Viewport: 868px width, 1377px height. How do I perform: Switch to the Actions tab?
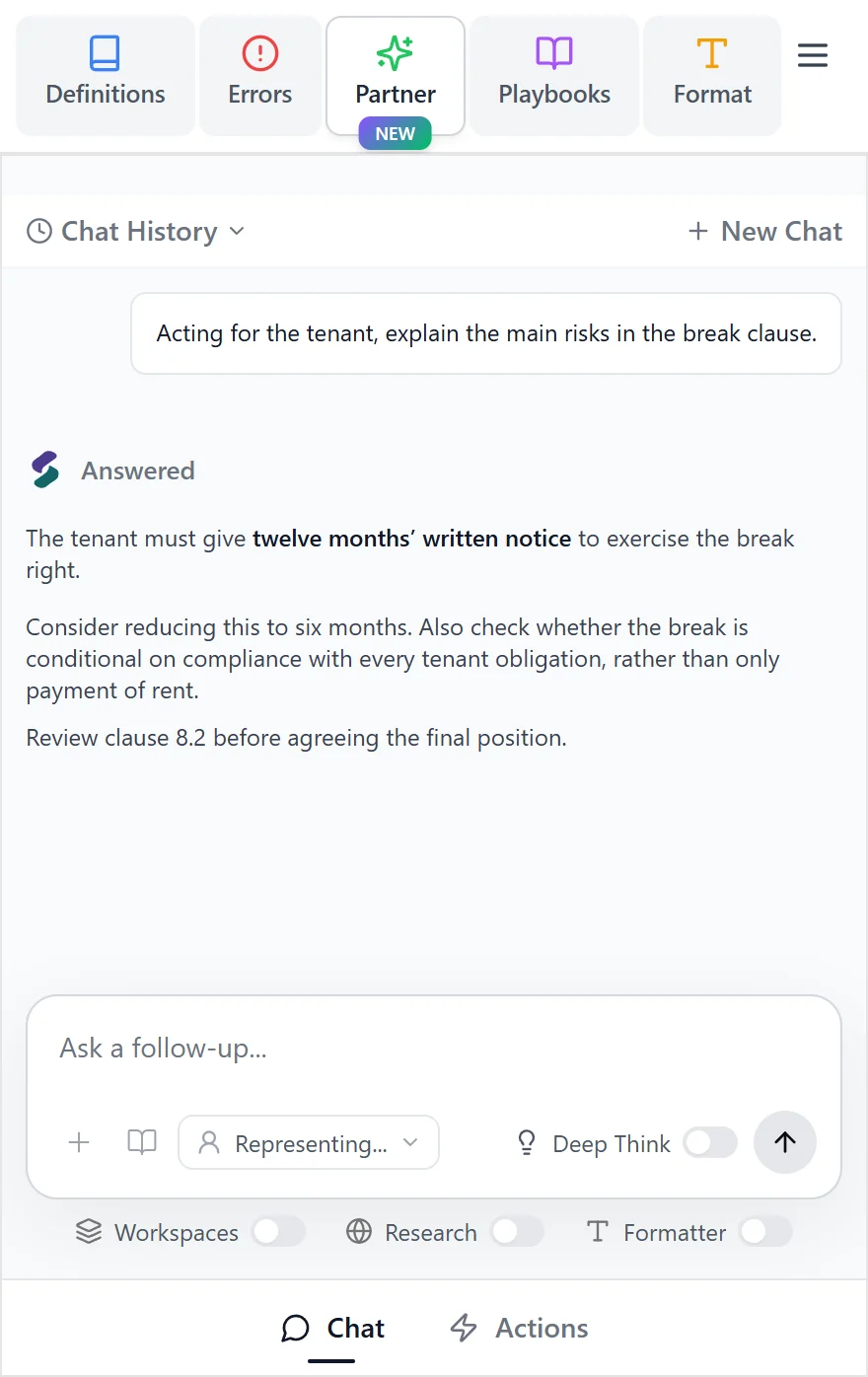click(519, 1328)
